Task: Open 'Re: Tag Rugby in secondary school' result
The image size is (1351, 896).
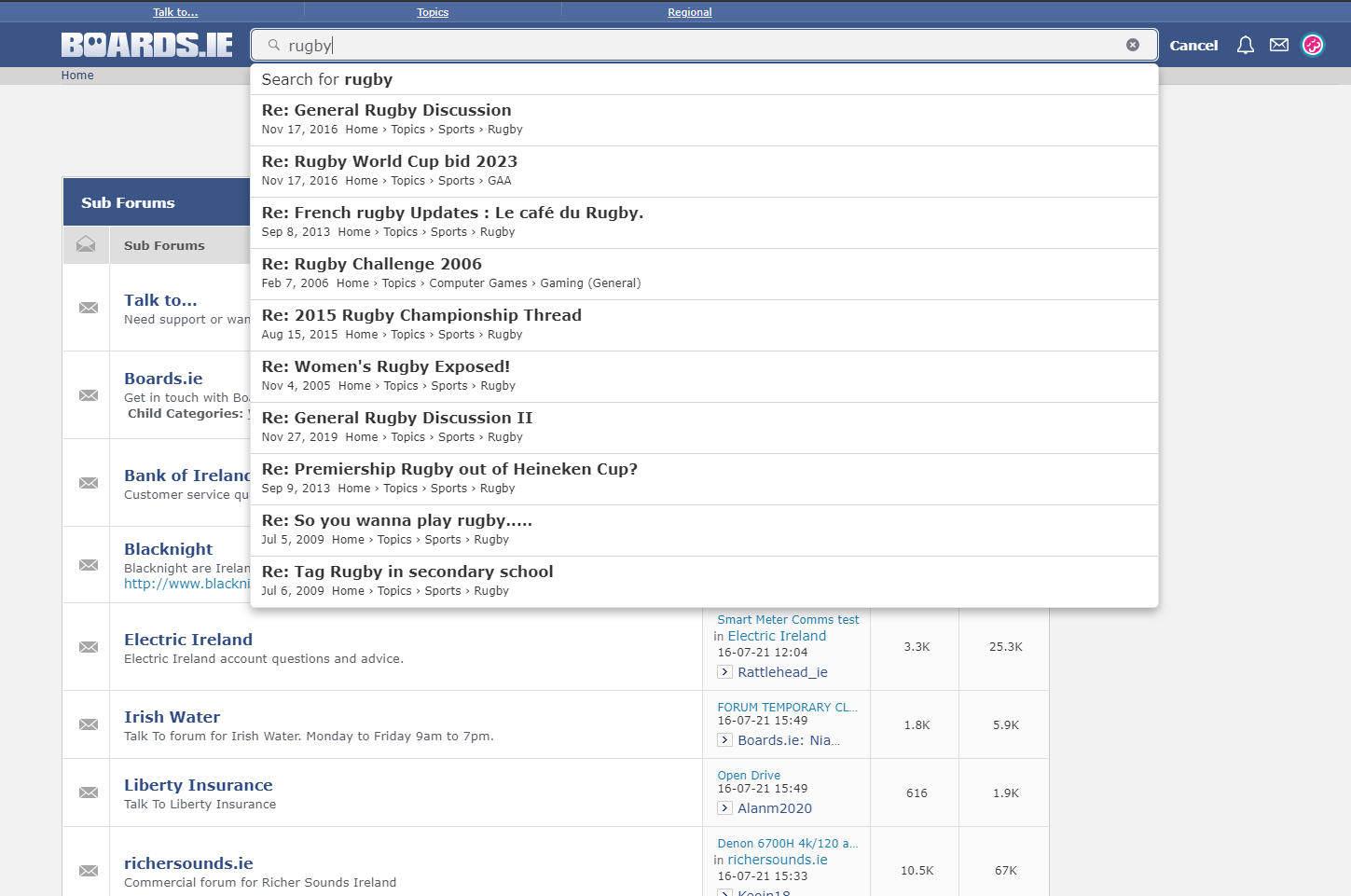Action: [x=407, y=572]
